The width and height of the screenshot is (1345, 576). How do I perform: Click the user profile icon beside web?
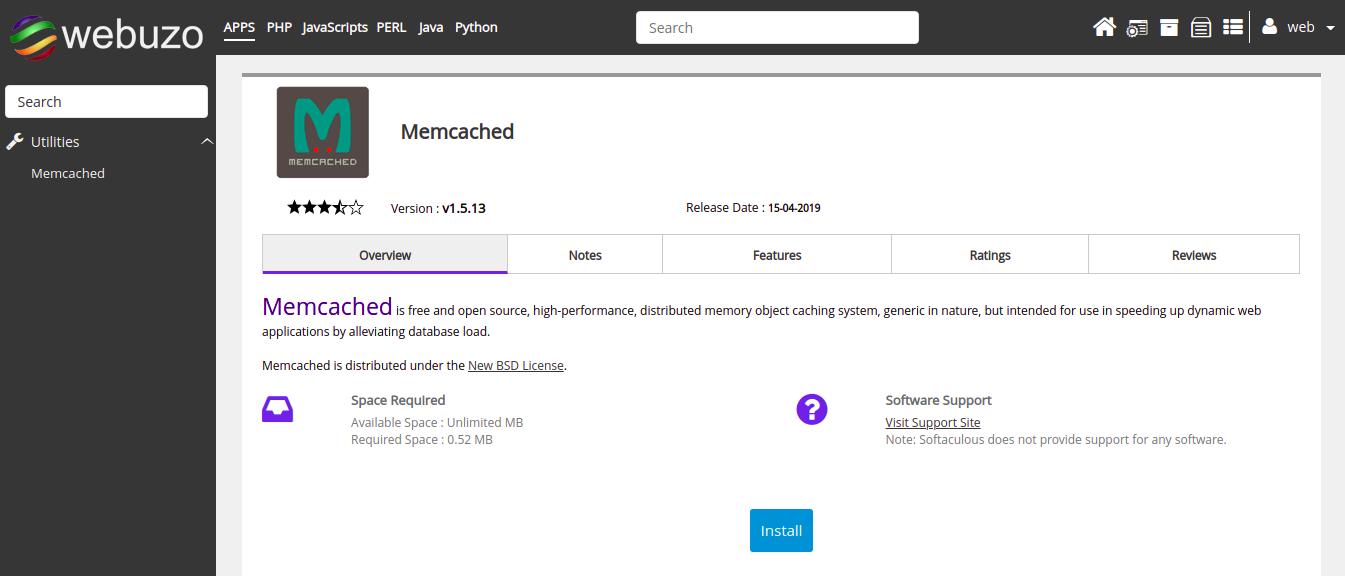pos(1270,27)
